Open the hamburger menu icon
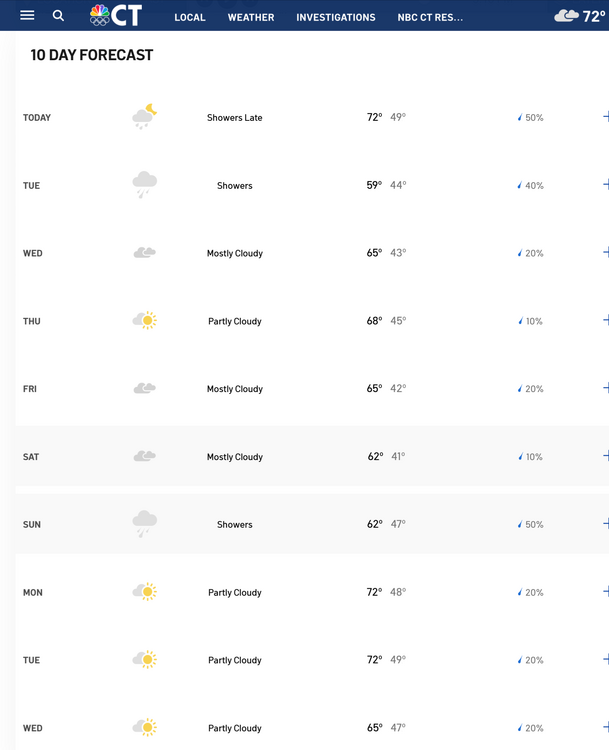Viewport: 609px width, 750px height. [x=27, y=15]
